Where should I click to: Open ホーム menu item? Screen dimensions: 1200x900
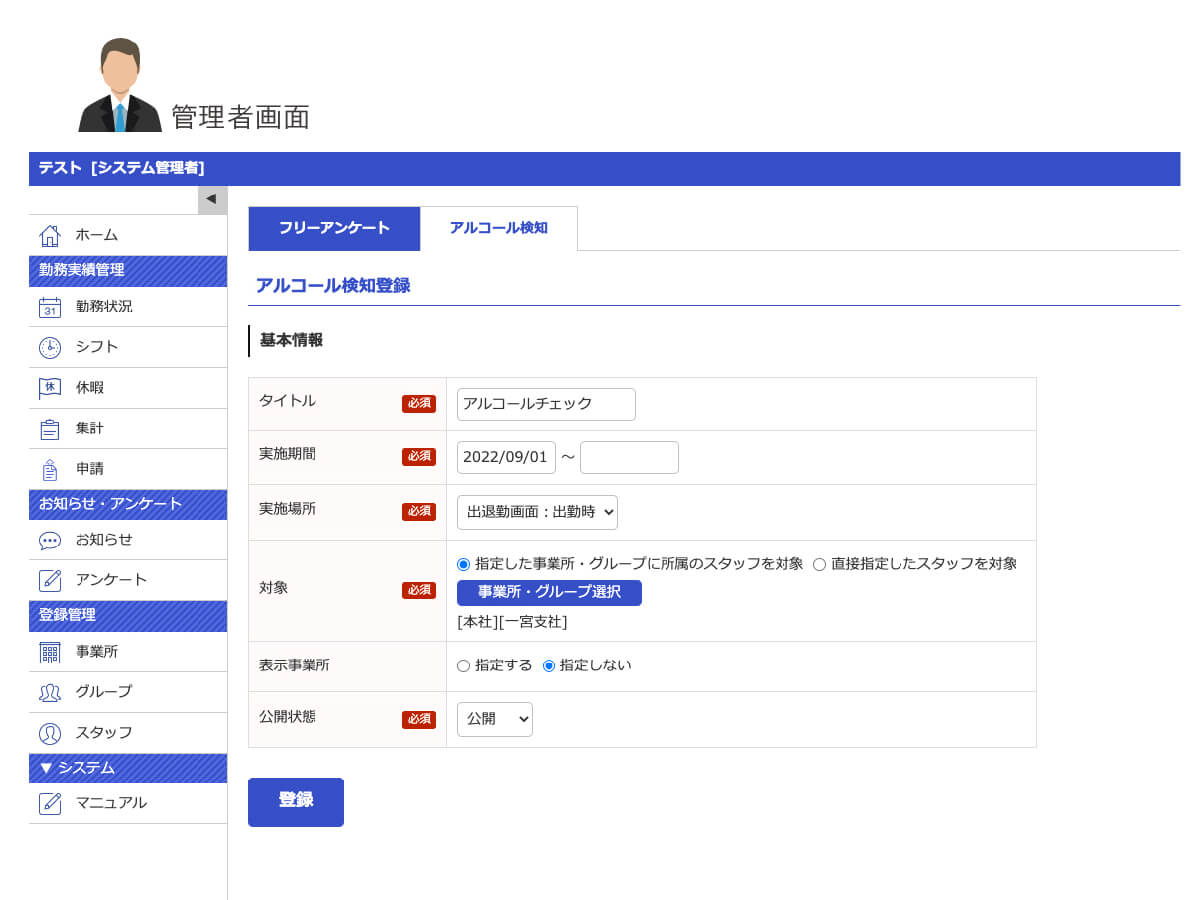click(128, 235)
